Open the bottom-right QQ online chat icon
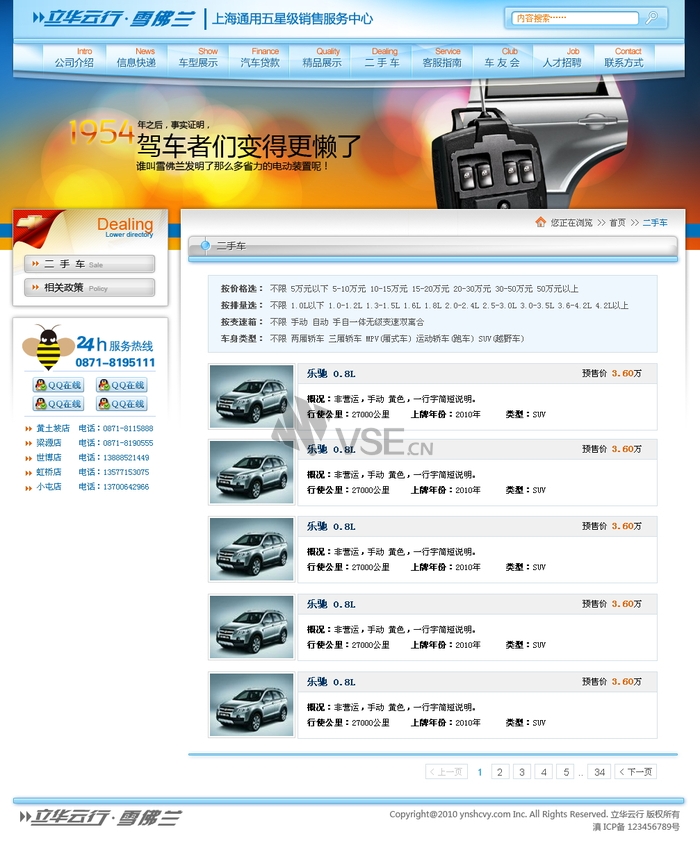This screenshot has height=852, width=700. (122, 403)
